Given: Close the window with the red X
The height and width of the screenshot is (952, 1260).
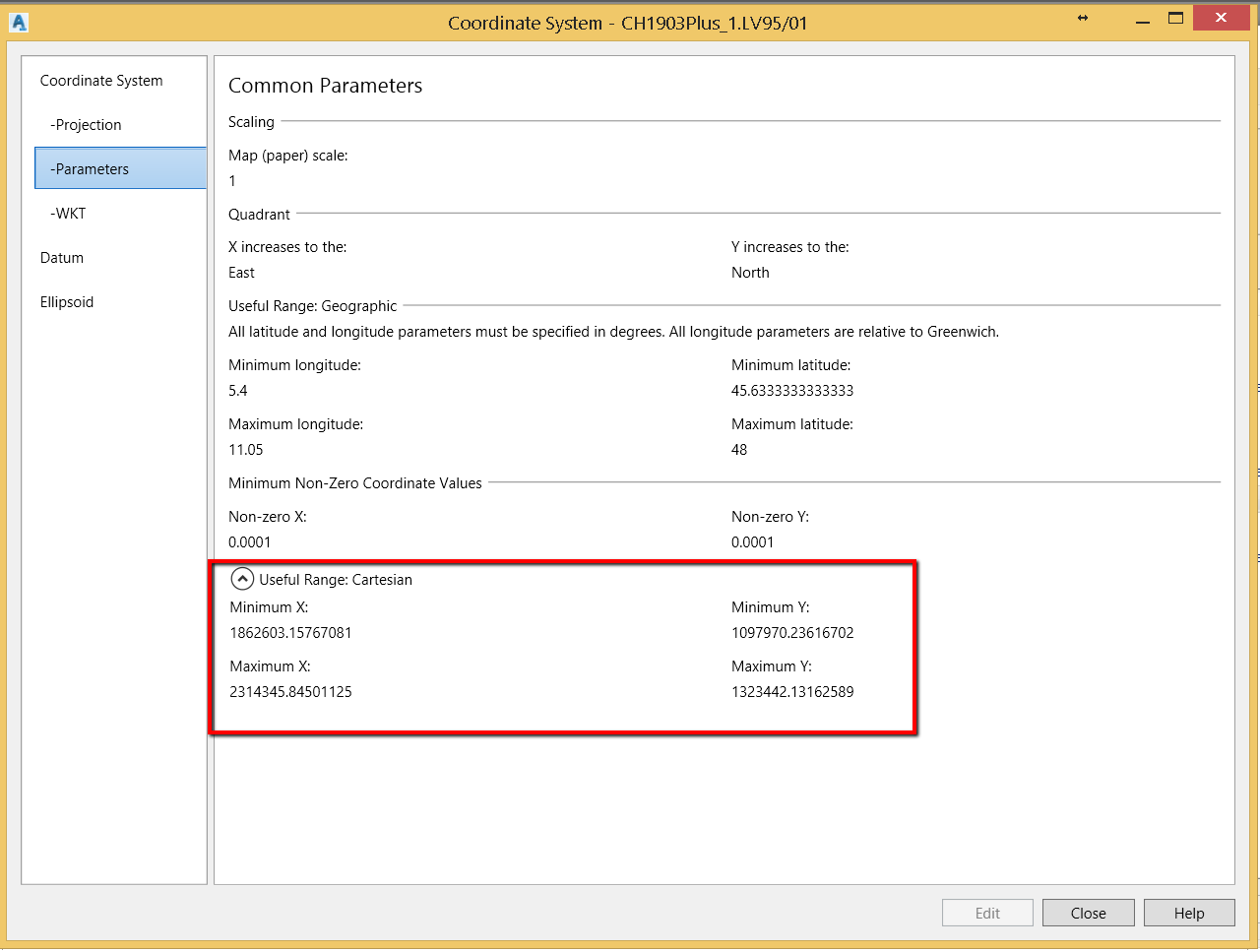Looking at the screenshot, I should pos(1221,18).
